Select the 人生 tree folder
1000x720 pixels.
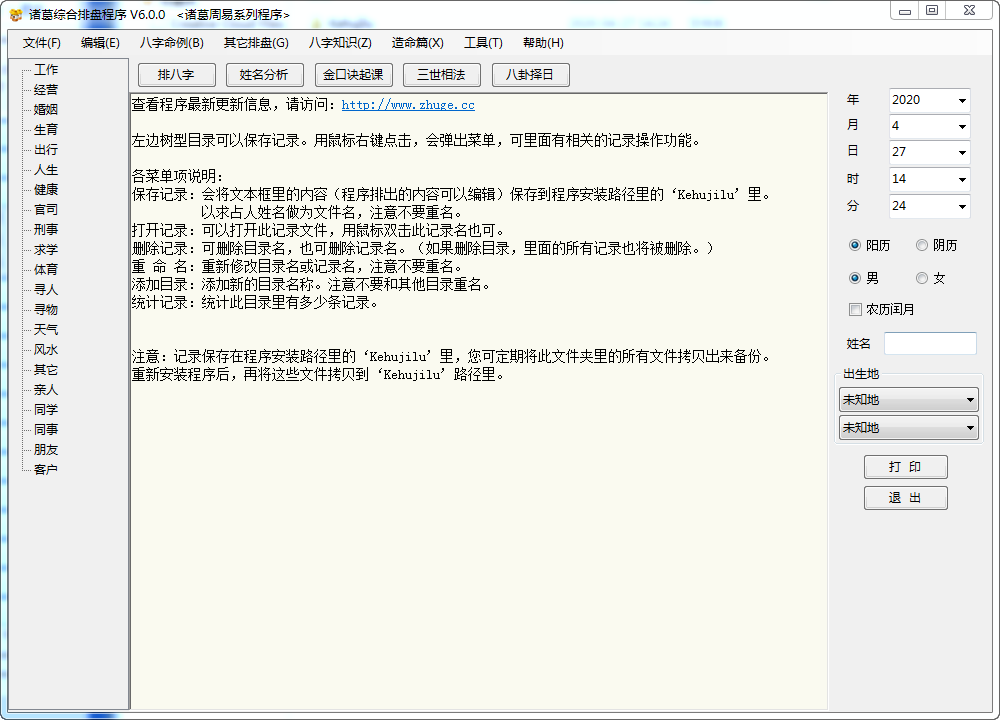[x=46, y=170]
